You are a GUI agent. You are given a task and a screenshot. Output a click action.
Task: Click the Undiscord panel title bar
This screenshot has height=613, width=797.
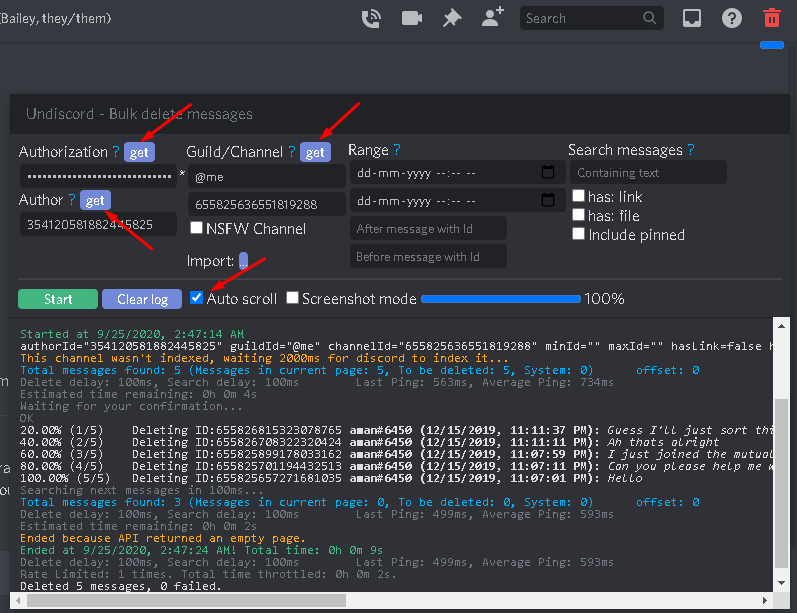pos(400,114)
